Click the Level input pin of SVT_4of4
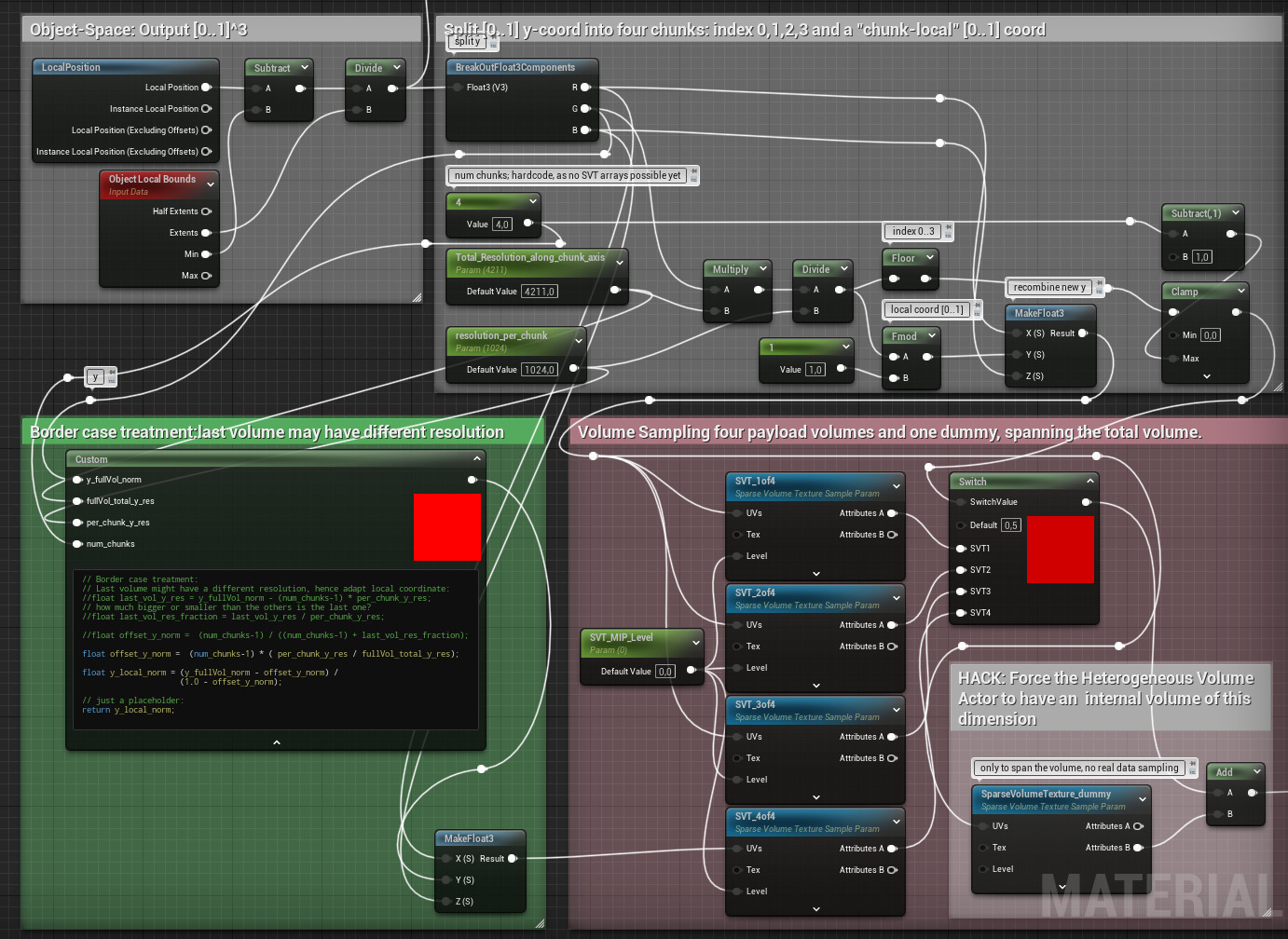 737,891
